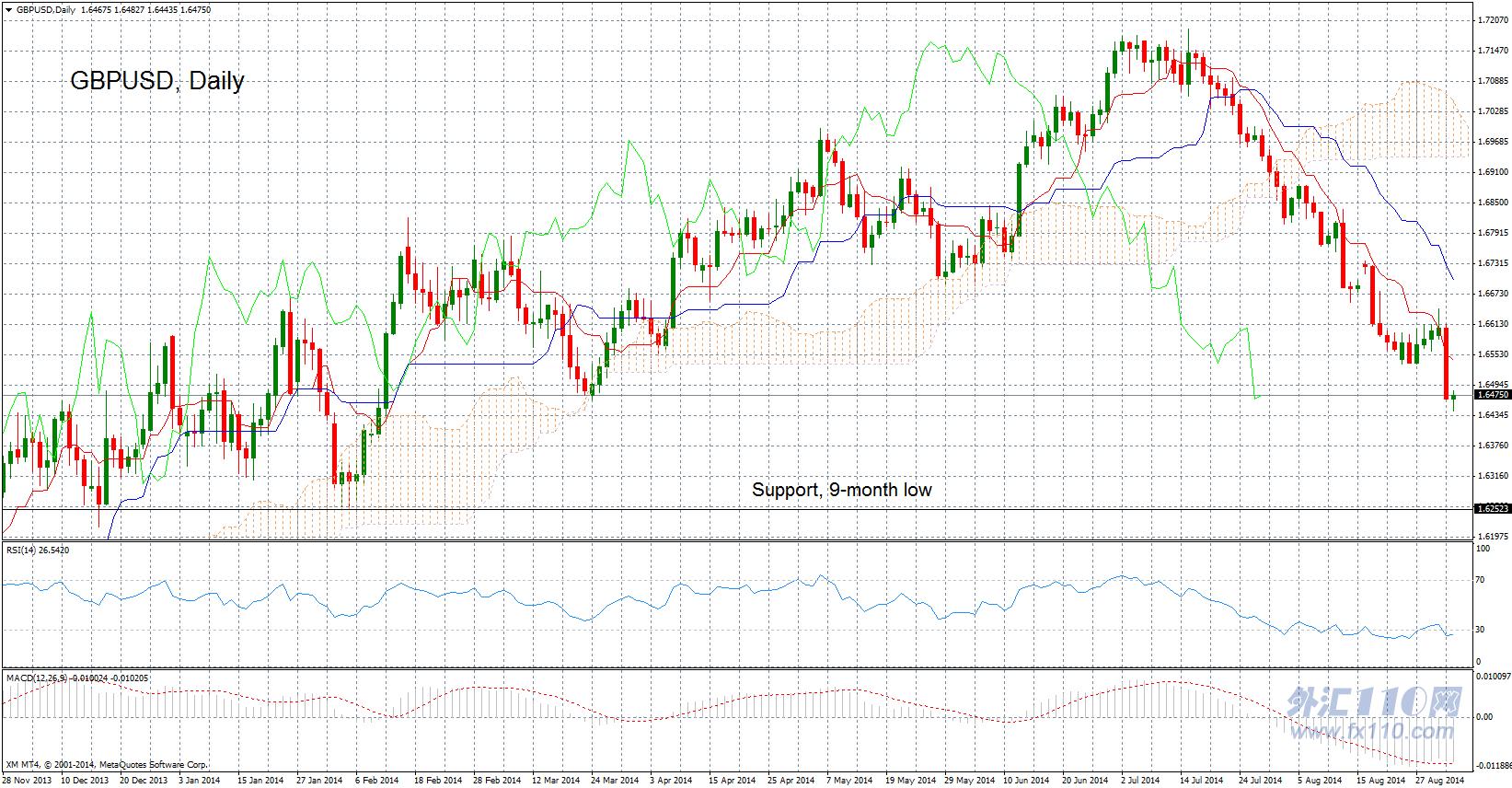
Task: Select the RSI(14) 26.5420 indicator label
Action: [39, 550]
